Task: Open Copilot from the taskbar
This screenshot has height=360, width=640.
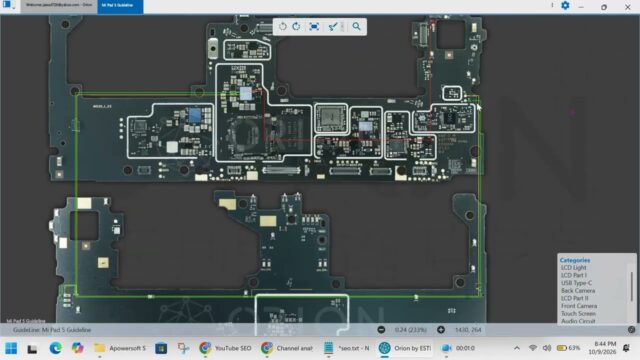Action: tap(77, 348)
